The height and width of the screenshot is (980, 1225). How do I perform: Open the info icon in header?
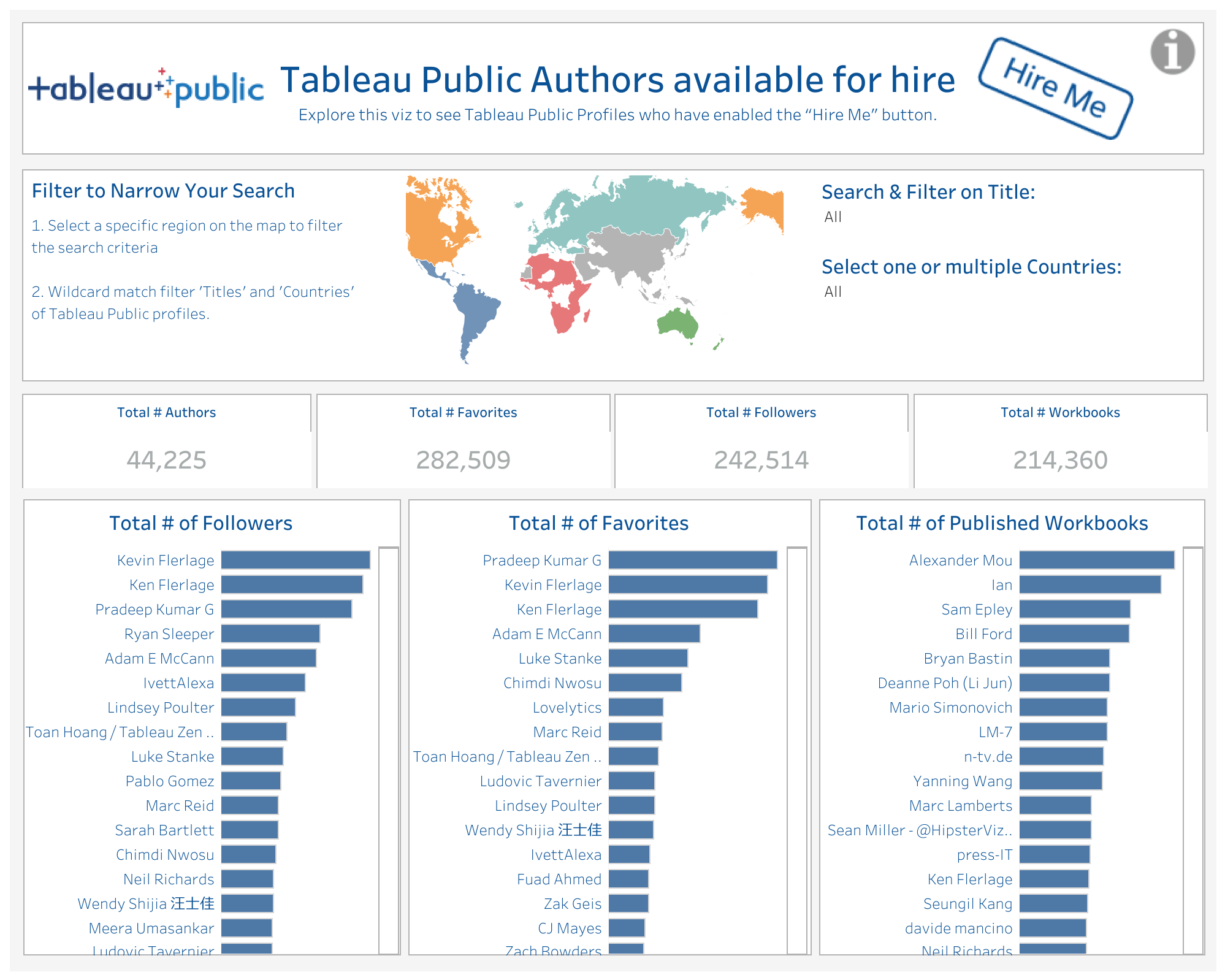(1172, 52)
